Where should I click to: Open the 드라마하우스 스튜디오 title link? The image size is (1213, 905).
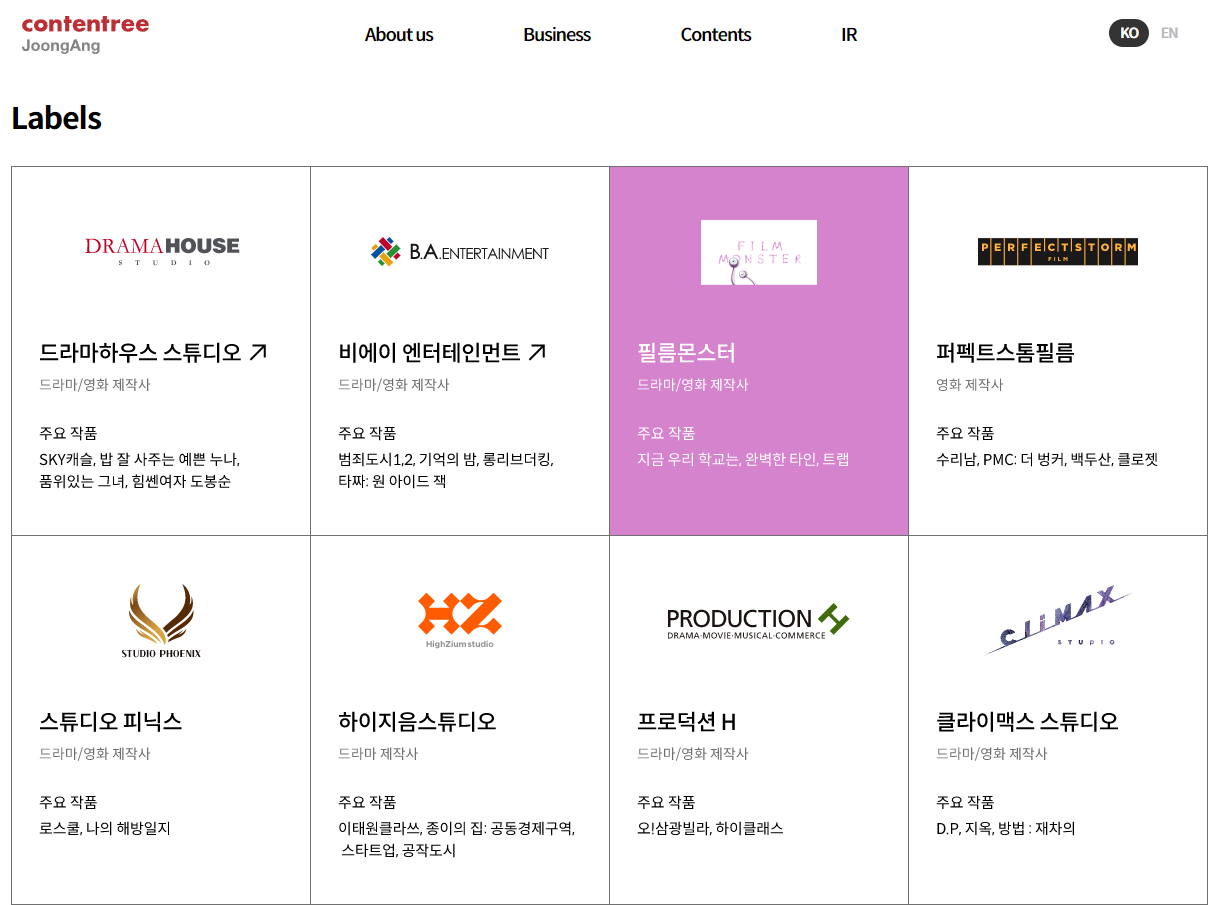tap(141, 353)
